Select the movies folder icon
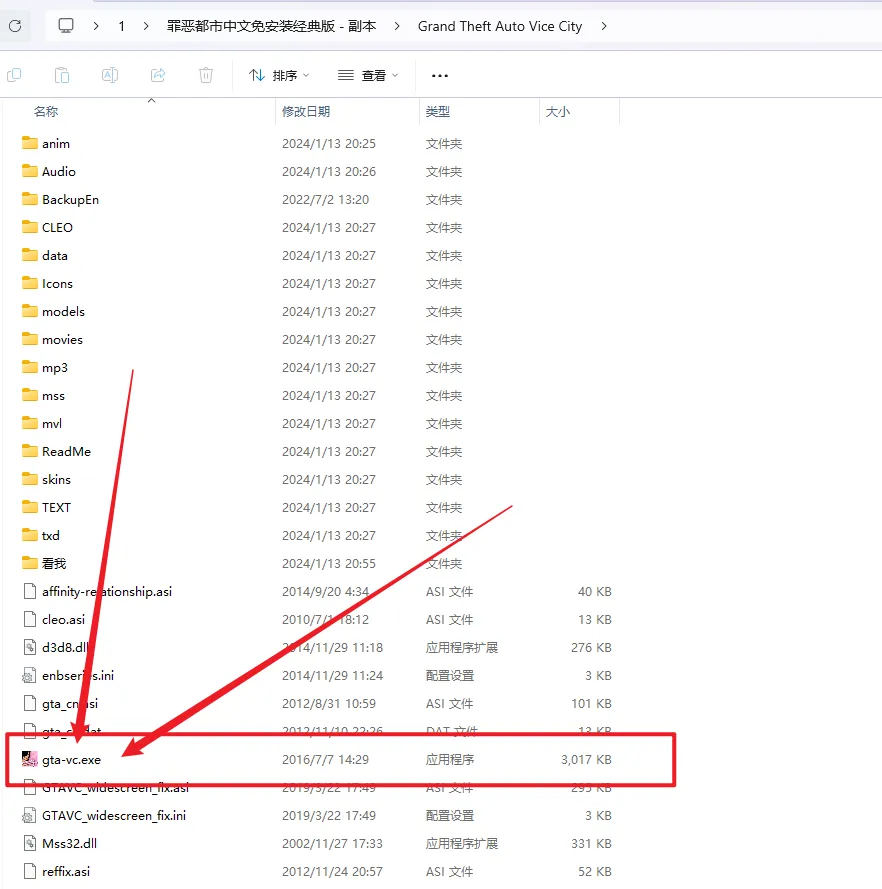 point(29,339)
